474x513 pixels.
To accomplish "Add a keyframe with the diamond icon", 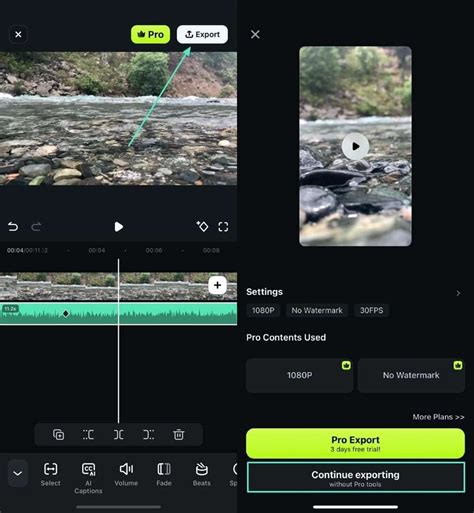I will tap(202, 226).
